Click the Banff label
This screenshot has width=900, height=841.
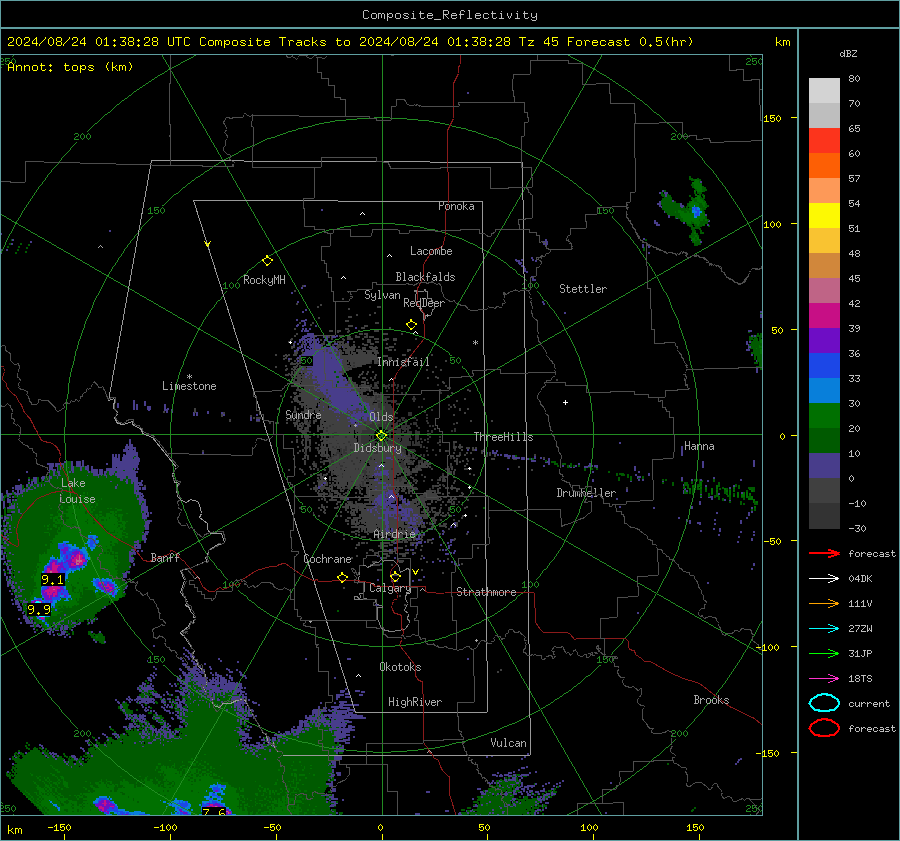tap(165, 558)
